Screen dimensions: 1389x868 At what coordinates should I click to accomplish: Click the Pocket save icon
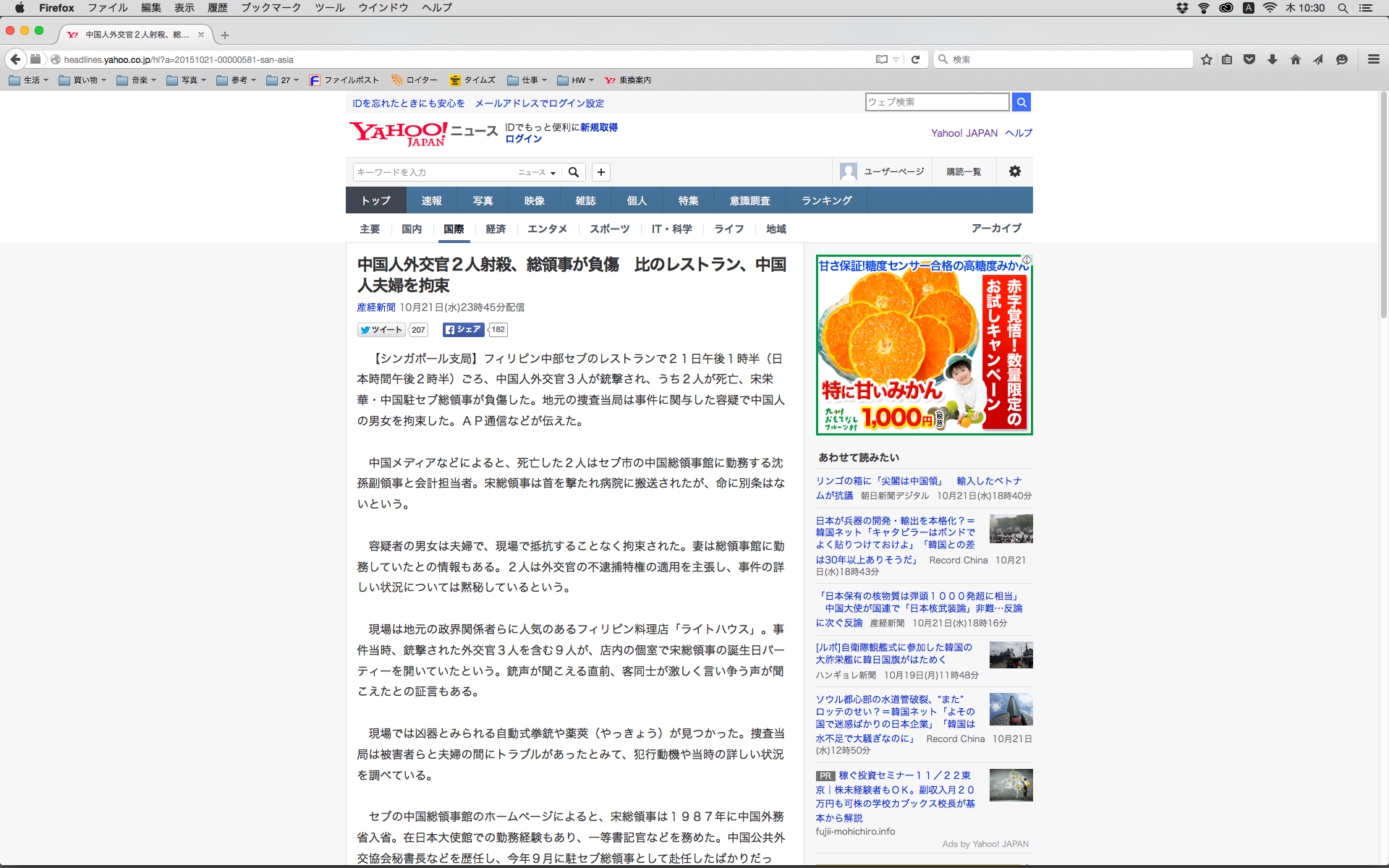pyautogui.click(x=1249, y=59)
